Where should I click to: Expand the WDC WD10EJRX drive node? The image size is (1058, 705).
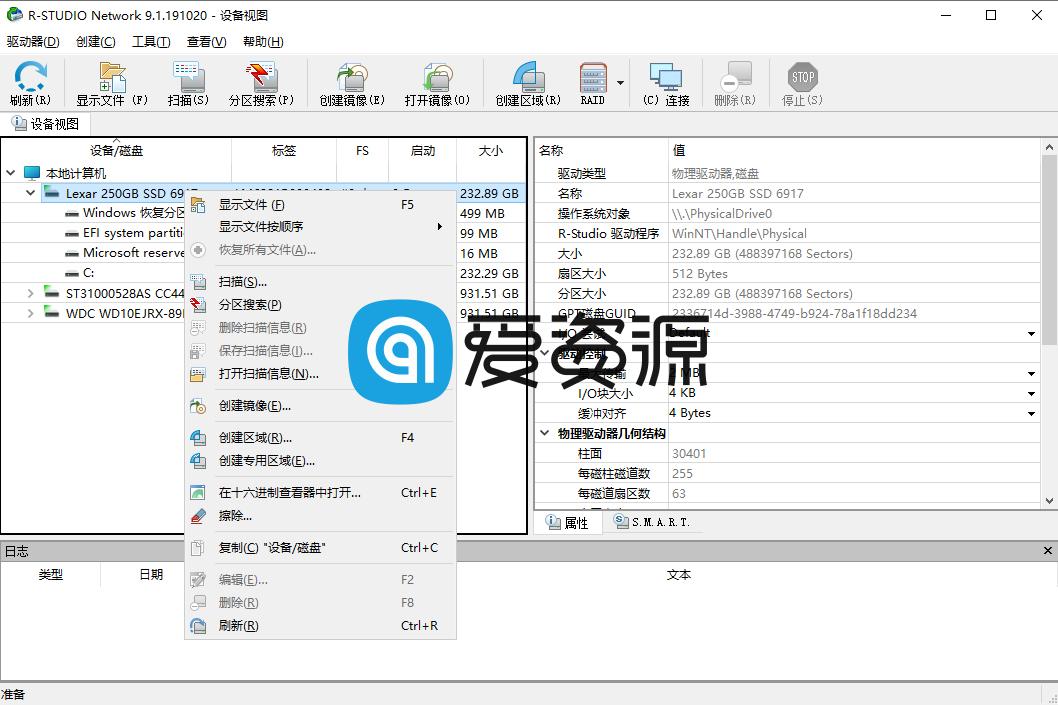coord(30,313)
